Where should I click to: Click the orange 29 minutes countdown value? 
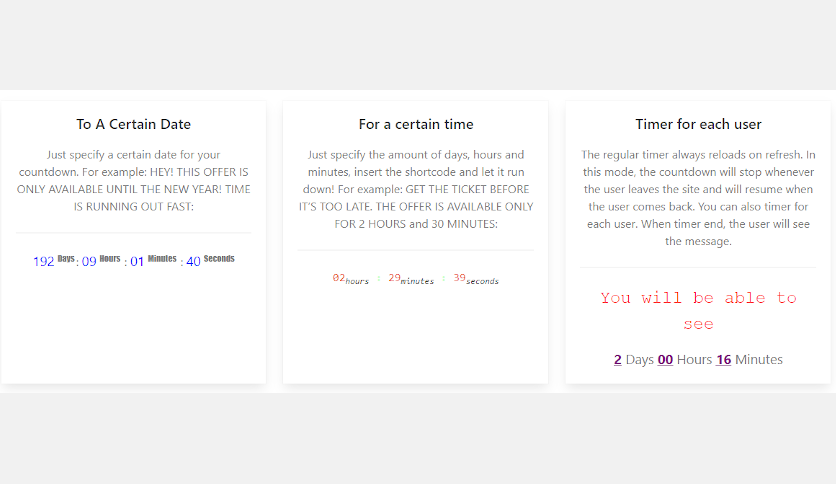(394, 278)
